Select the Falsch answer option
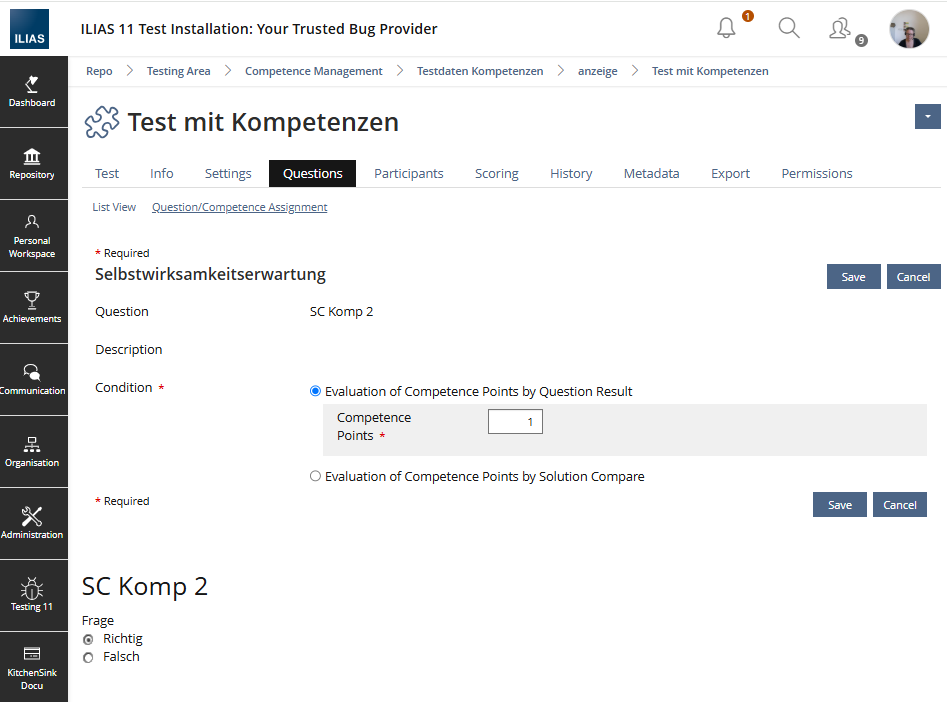The height and width of the screenshot is (702, 947). coord(88,657)
